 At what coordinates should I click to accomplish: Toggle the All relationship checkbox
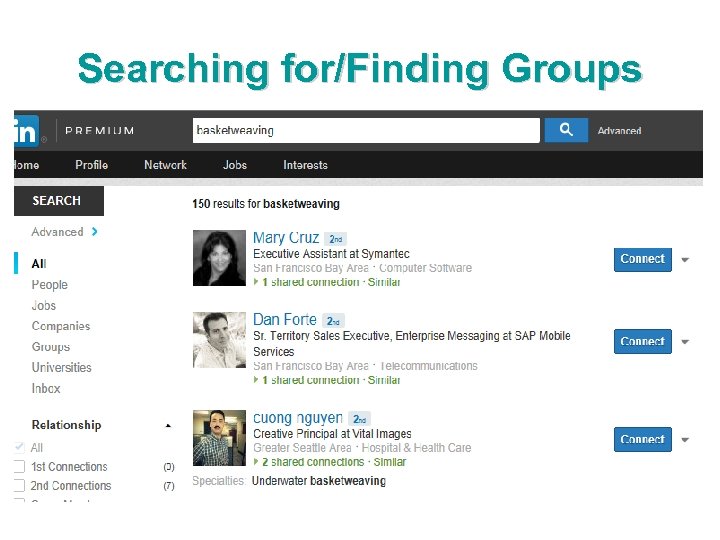(x=19, y=447)
